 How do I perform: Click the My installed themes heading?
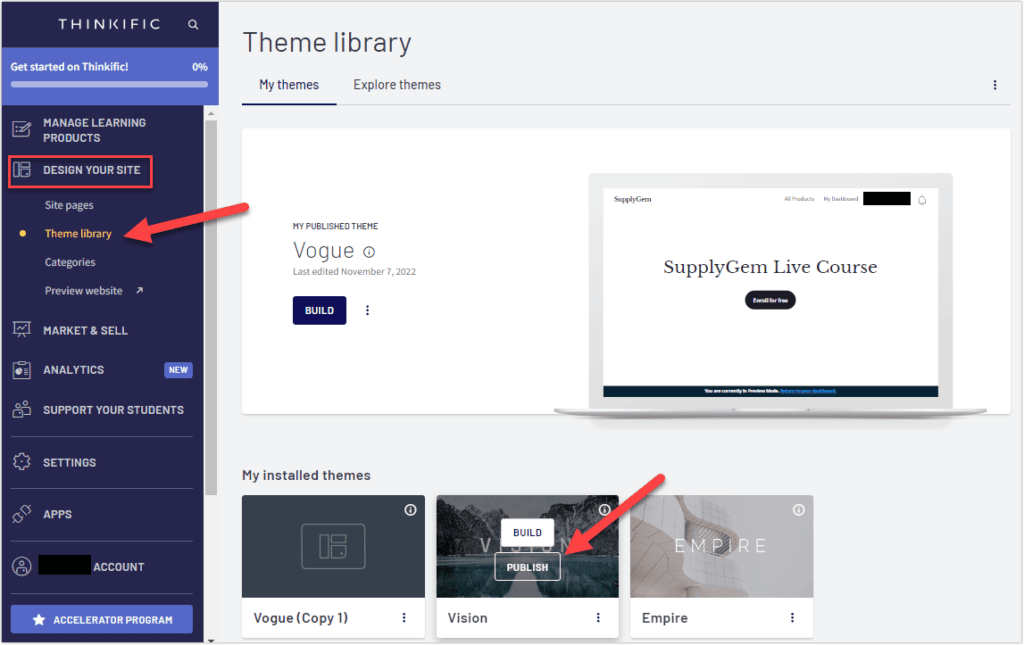pyautogui.click(x=306, y=475)
